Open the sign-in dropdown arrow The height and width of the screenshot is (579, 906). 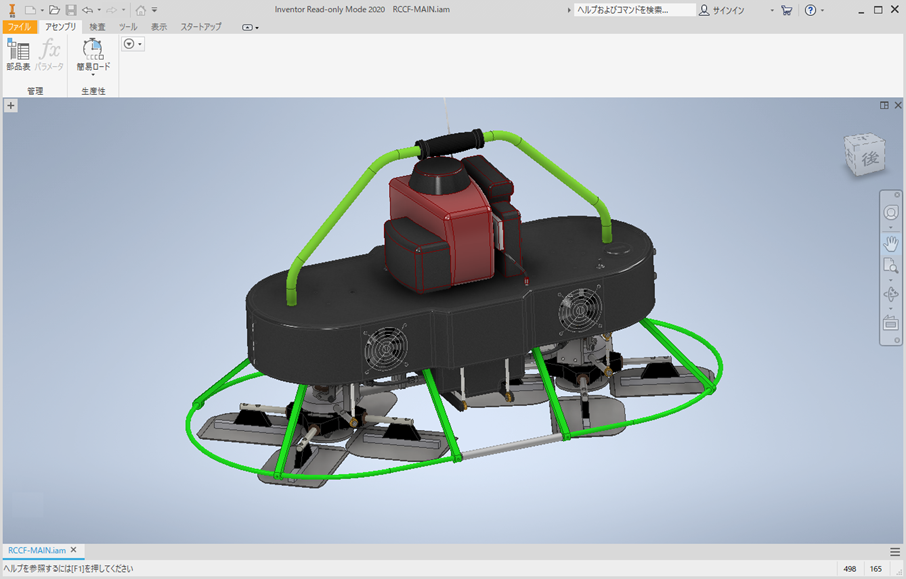pos(772,10)
